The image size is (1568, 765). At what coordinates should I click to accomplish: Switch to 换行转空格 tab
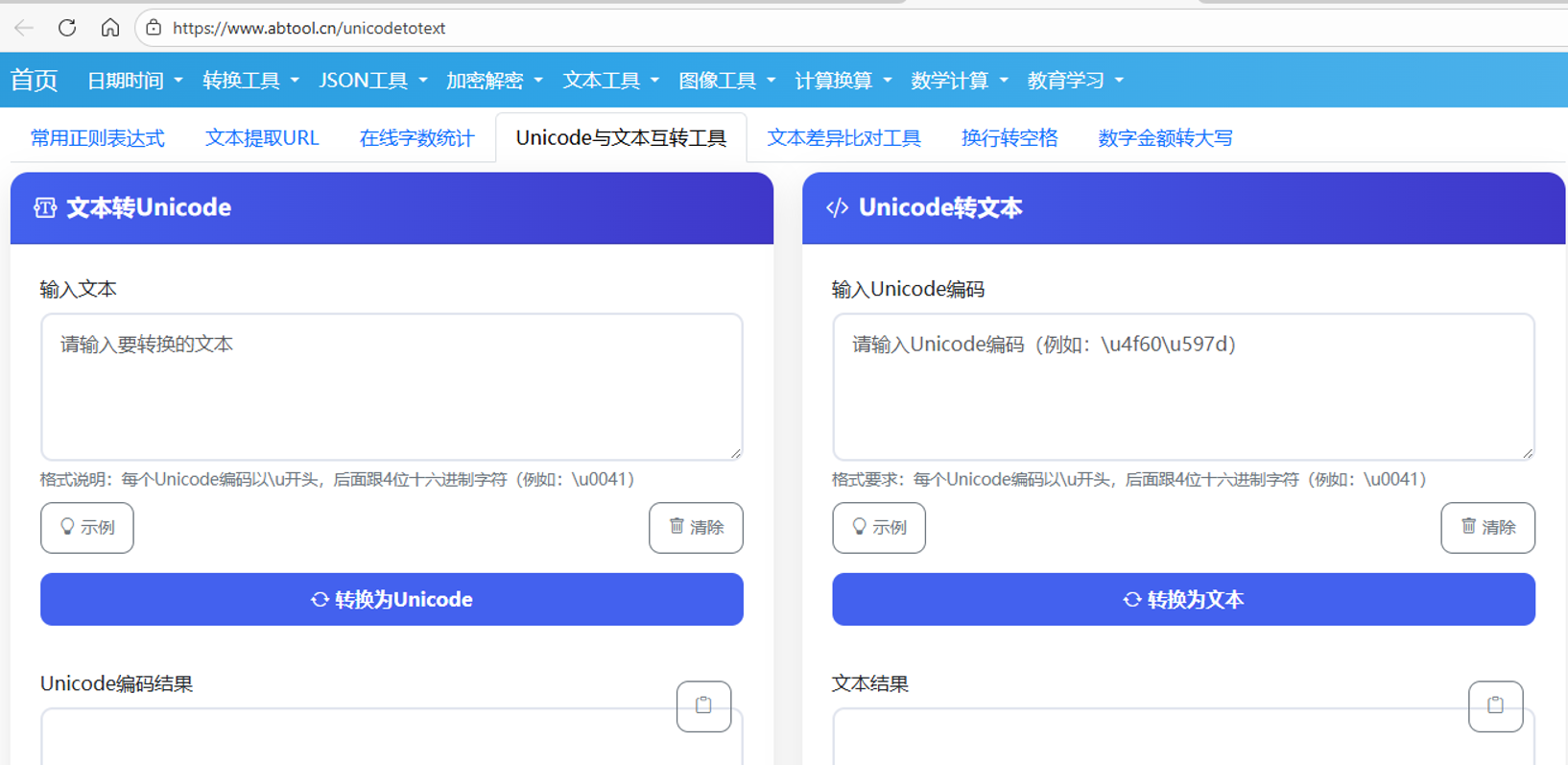pos(1010,138)
